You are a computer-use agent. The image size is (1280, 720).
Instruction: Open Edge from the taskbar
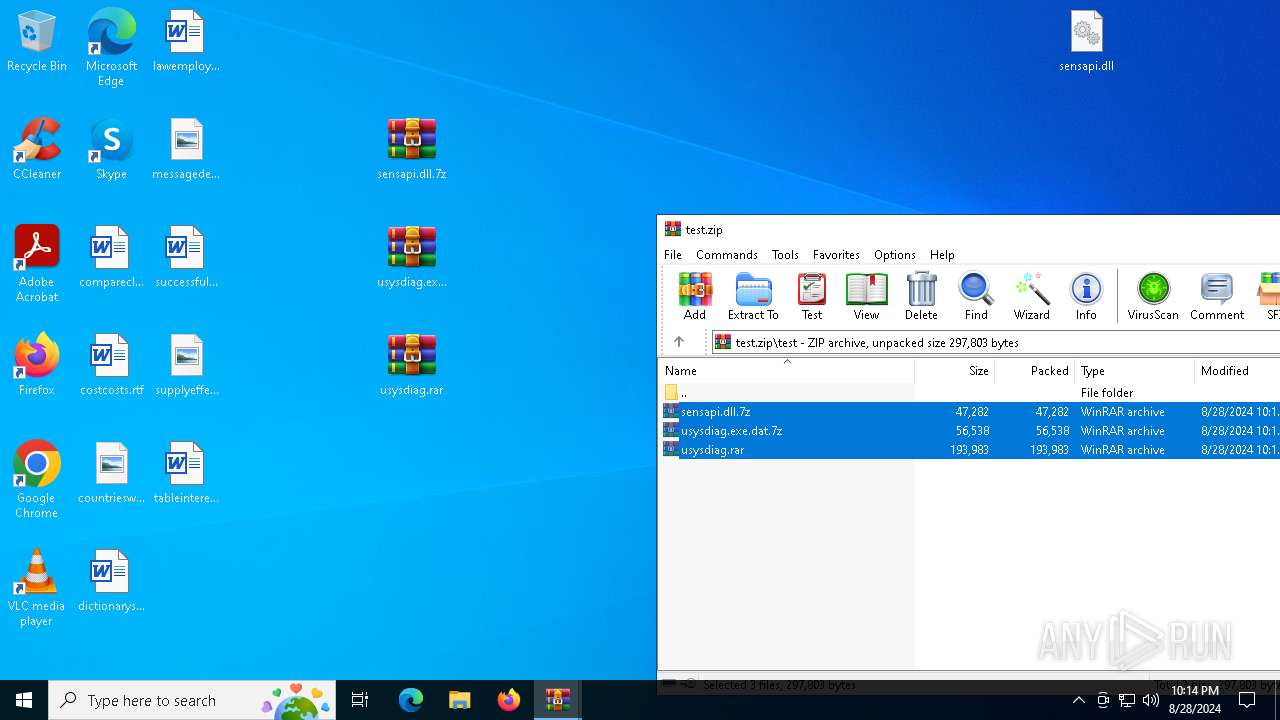tap(411, 700)
